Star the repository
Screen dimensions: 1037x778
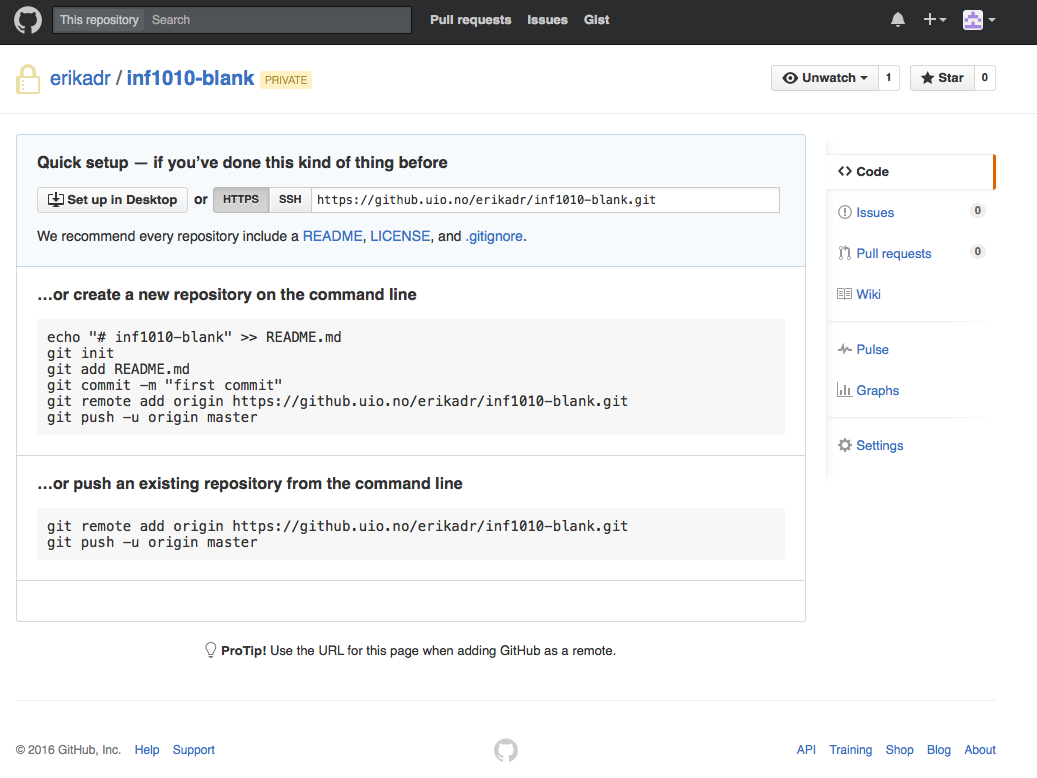[942, 78]
